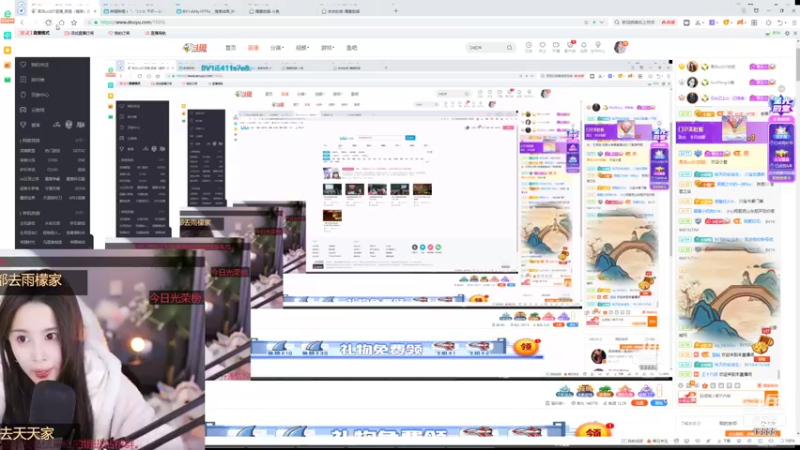Viewport: 800px width, 450px height.
Task: Open the browser hamburger menu
Action: point(794,22)
